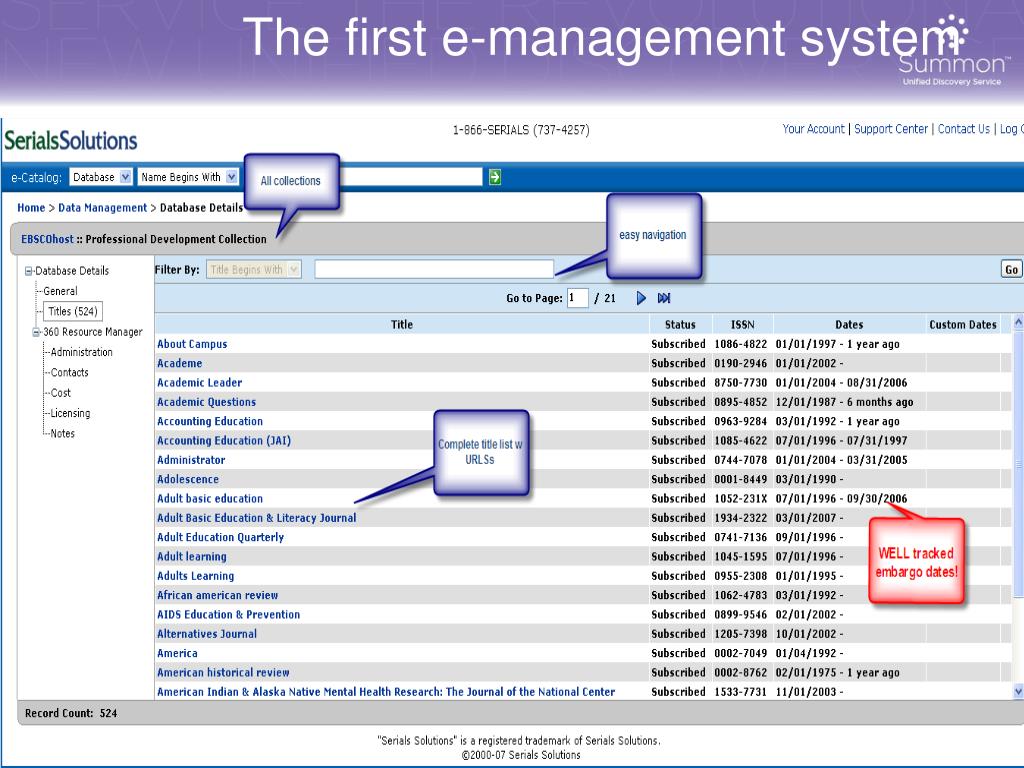The image size is (1024, 768).
Task: Click ISSN 1052-231X cell
Action: pyautogui.click(x=741, y=499)
